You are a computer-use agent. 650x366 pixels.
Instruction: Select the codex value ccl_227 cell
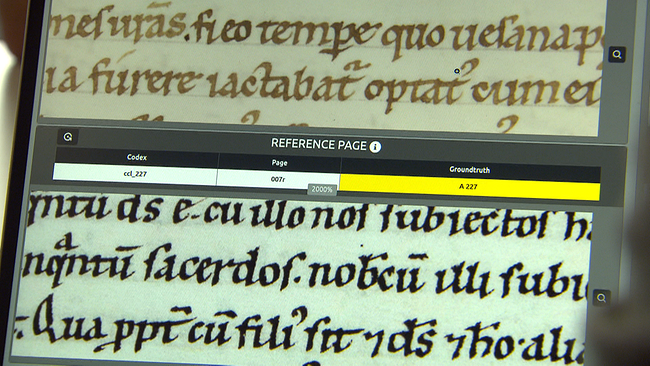click(x=135, y=174)
